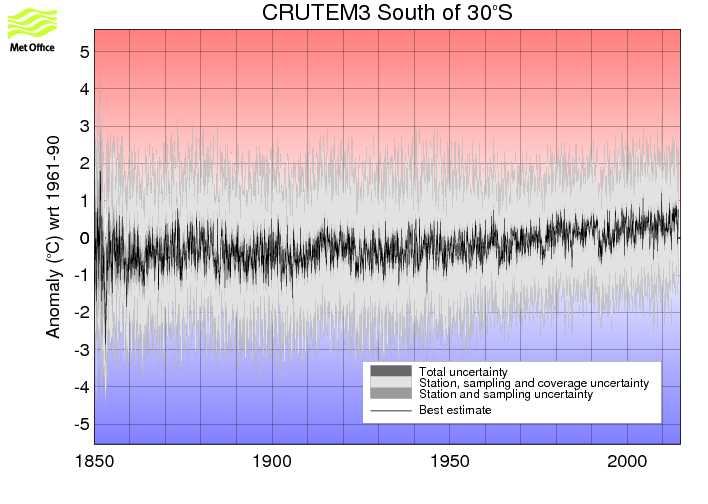
Task: Click the y-axis tick label '-4'
Action: (x=82, y=387)
